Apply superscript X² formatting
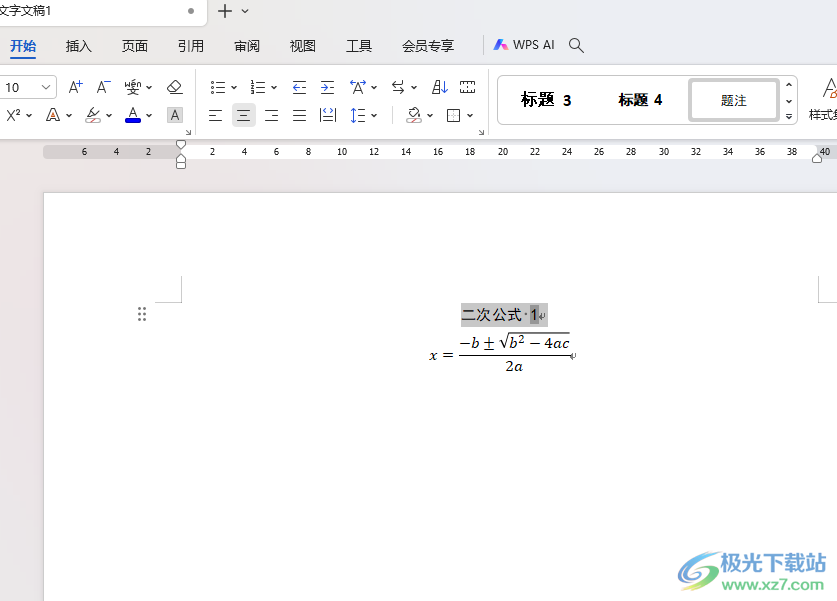 13,115
